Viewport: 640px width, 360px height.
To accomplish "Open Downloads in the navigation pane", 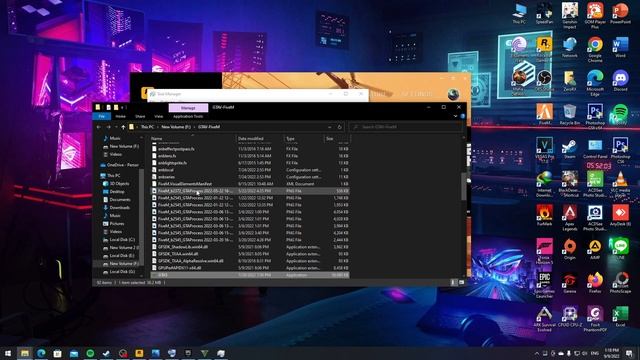I will pyautogui.click(x=116, y=208).
